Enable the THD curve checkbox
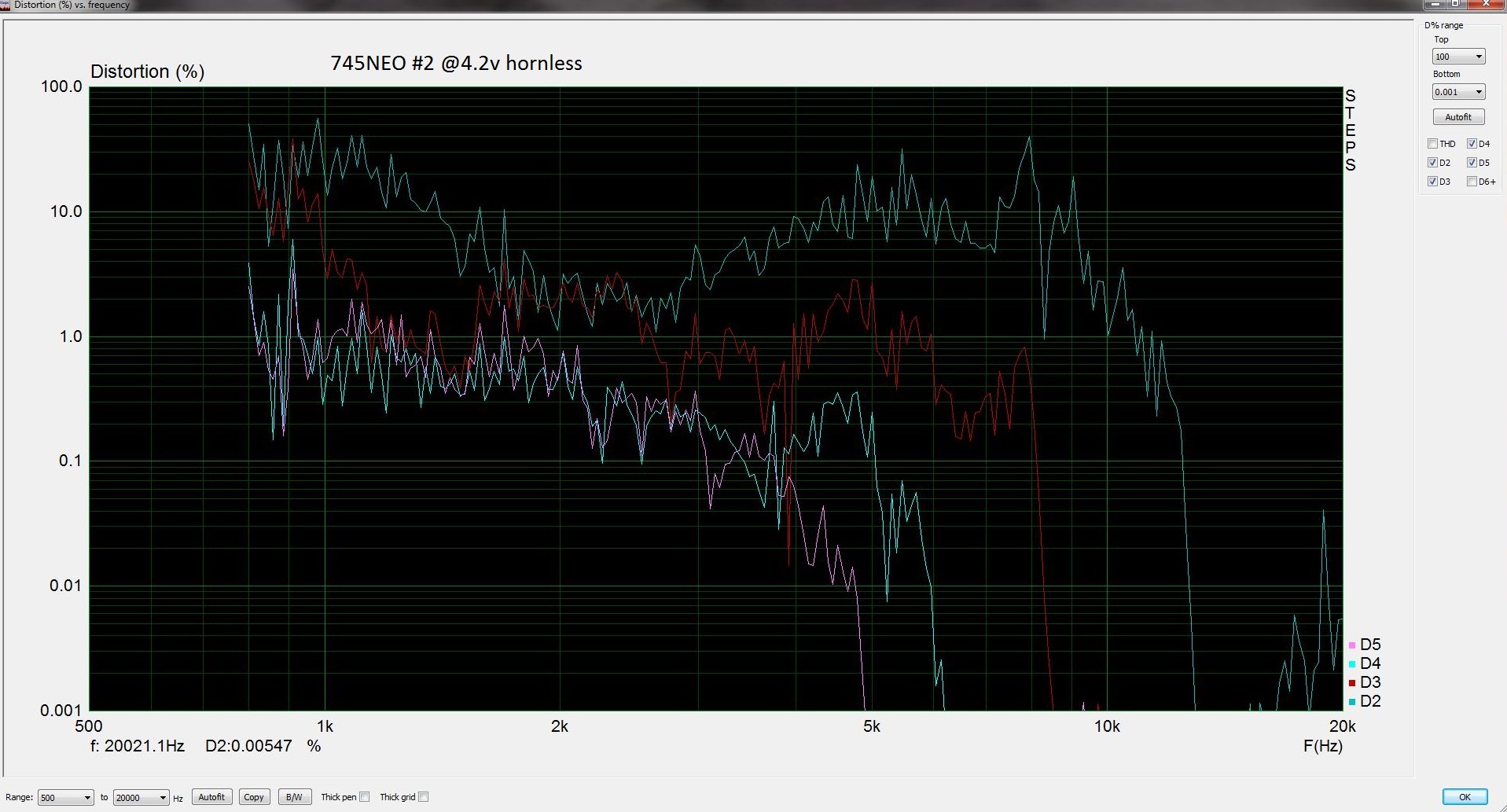 tap(1432, 144)
